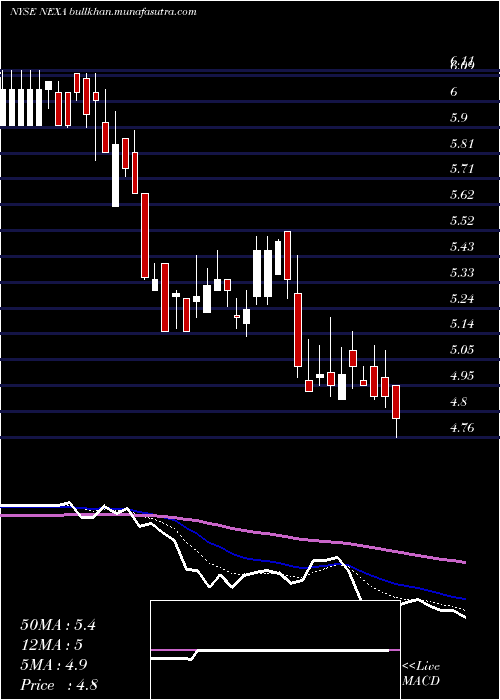Click the Price : 4.8 readout
The width and height of the screenshot is (500, 700).
[59, 685]
